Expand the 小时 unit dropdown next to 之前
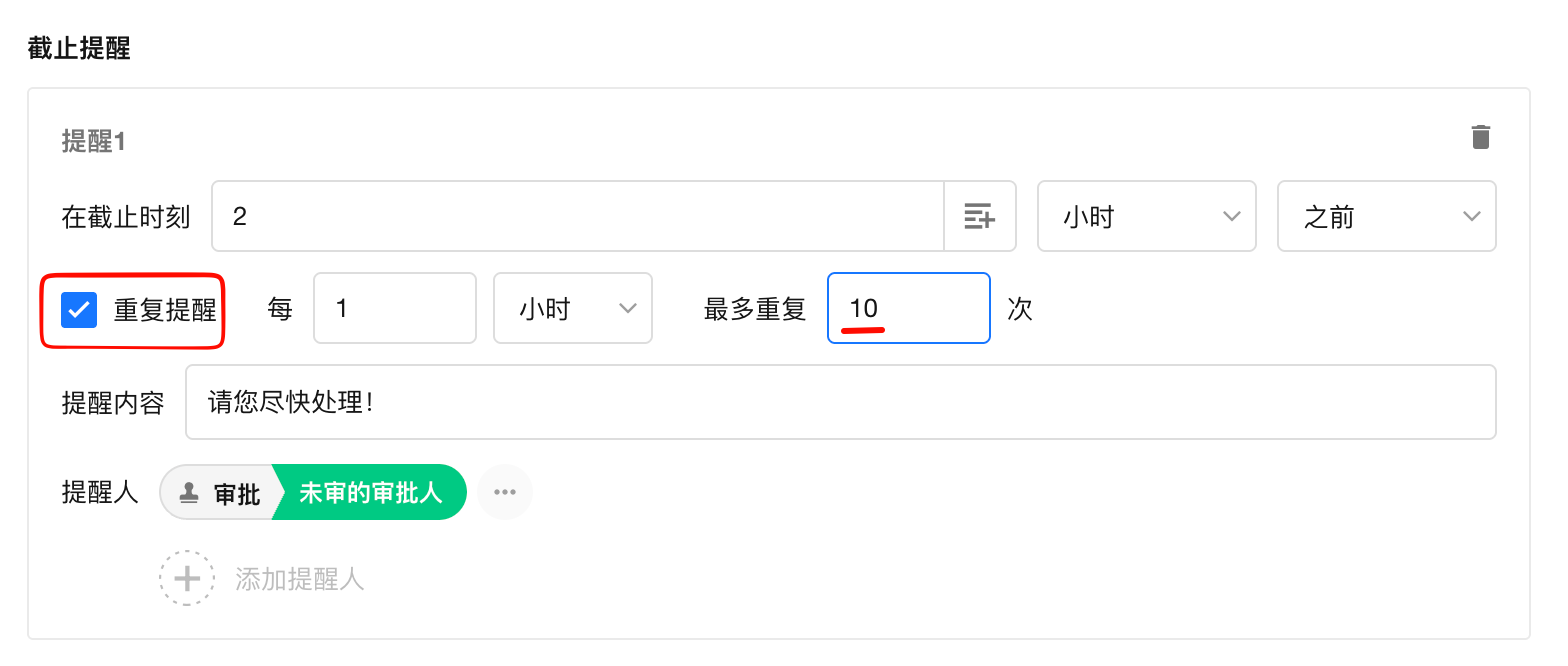1568x666 pixels. click(x=1146, y=216)
